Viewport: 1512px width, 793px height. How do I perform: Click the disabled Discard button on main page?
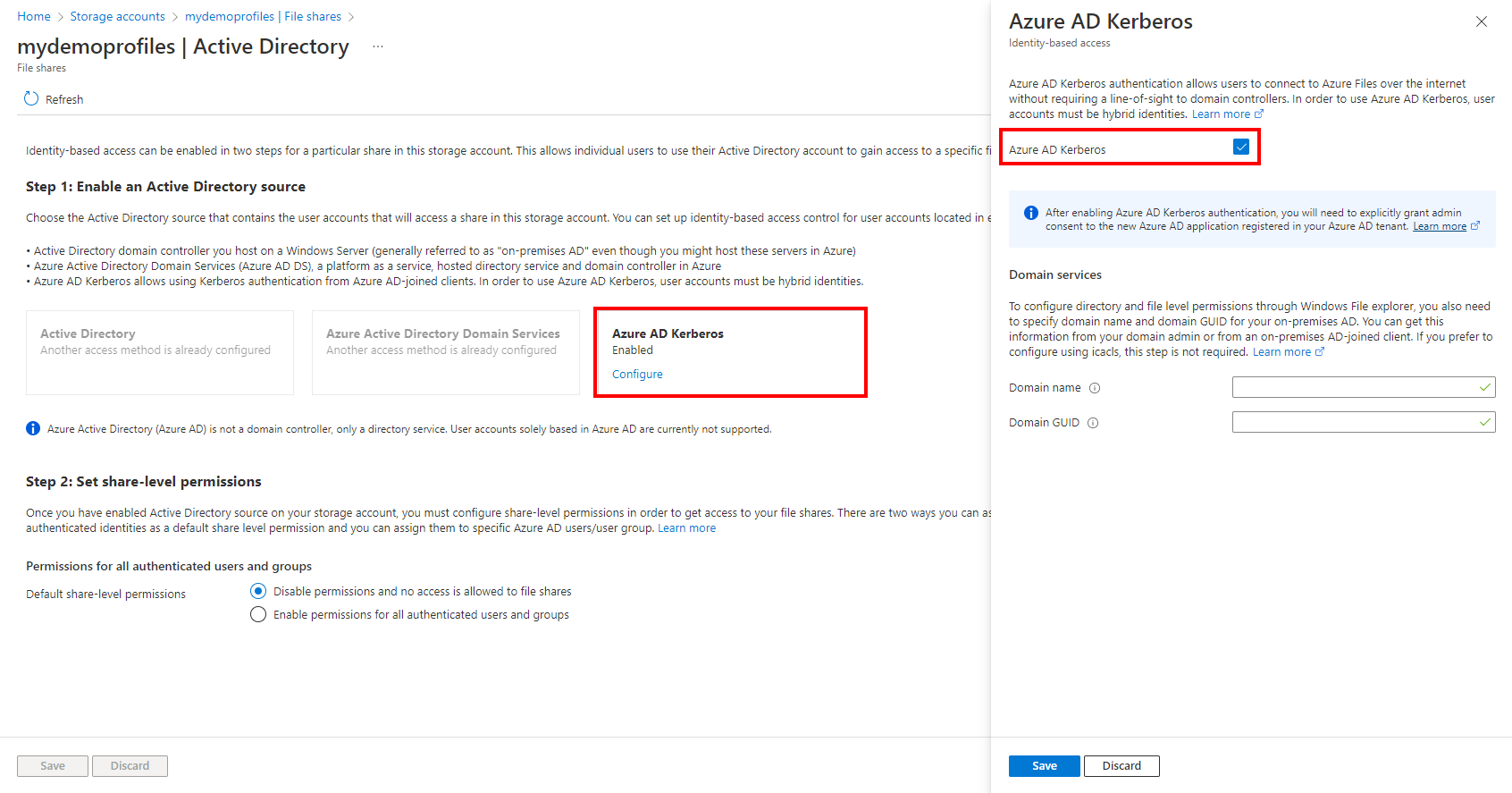click(130, 766)
